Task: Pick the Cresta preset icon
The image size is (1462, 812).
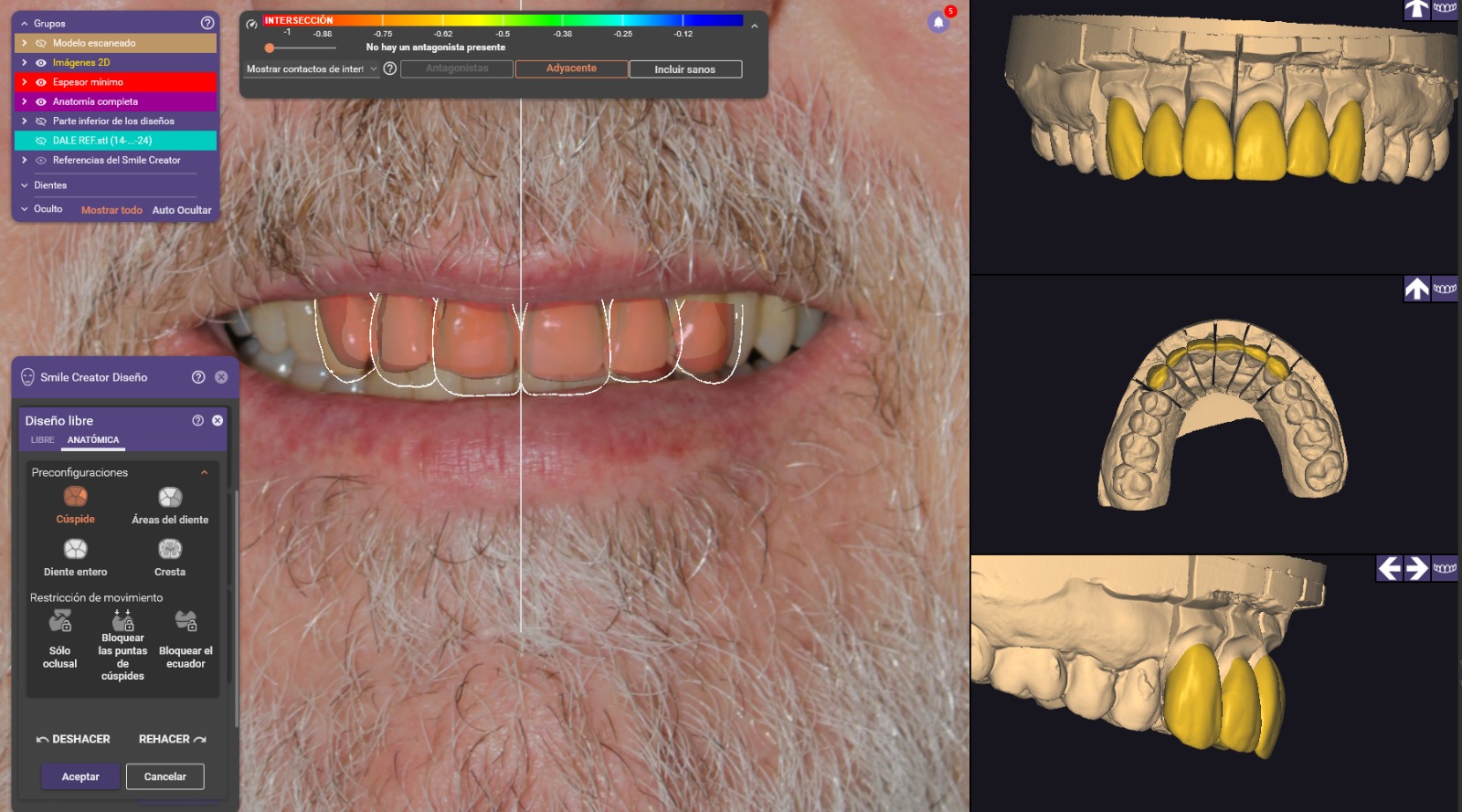Action: click(170, 549)
